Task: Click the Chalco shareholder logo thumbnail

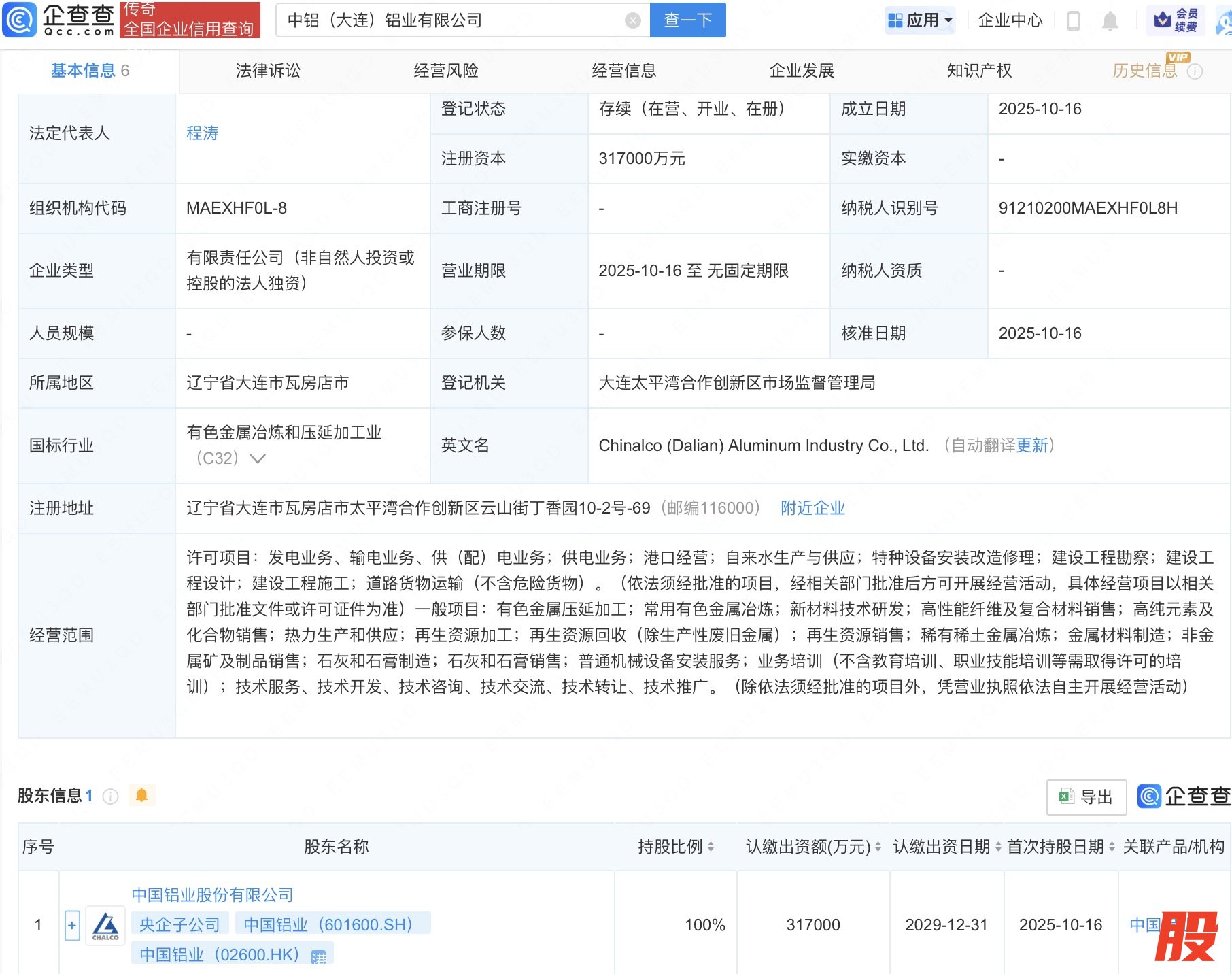Action: (x=105, y=925)
